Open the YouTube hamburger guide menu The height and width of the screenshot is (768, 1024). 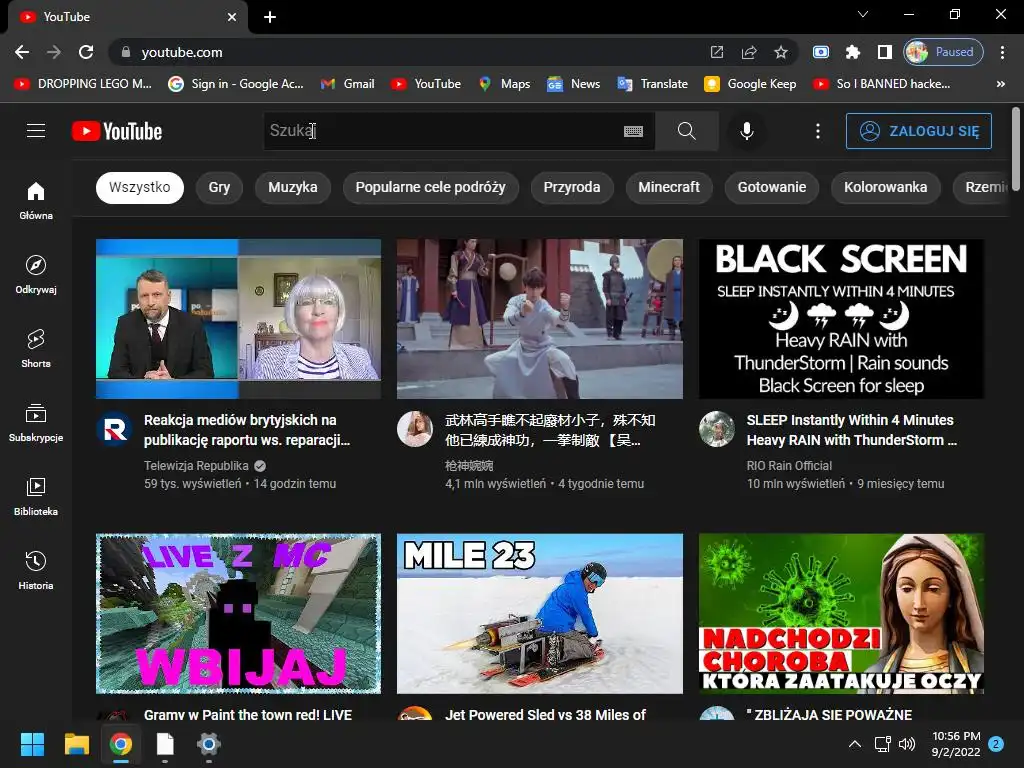coord(36,131)
